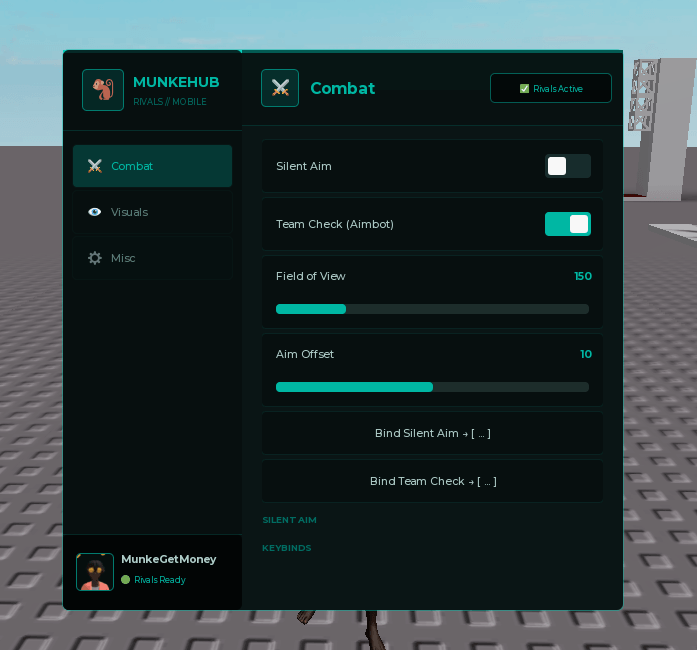Click the MUNKEHUB title text

pos(176,82)
